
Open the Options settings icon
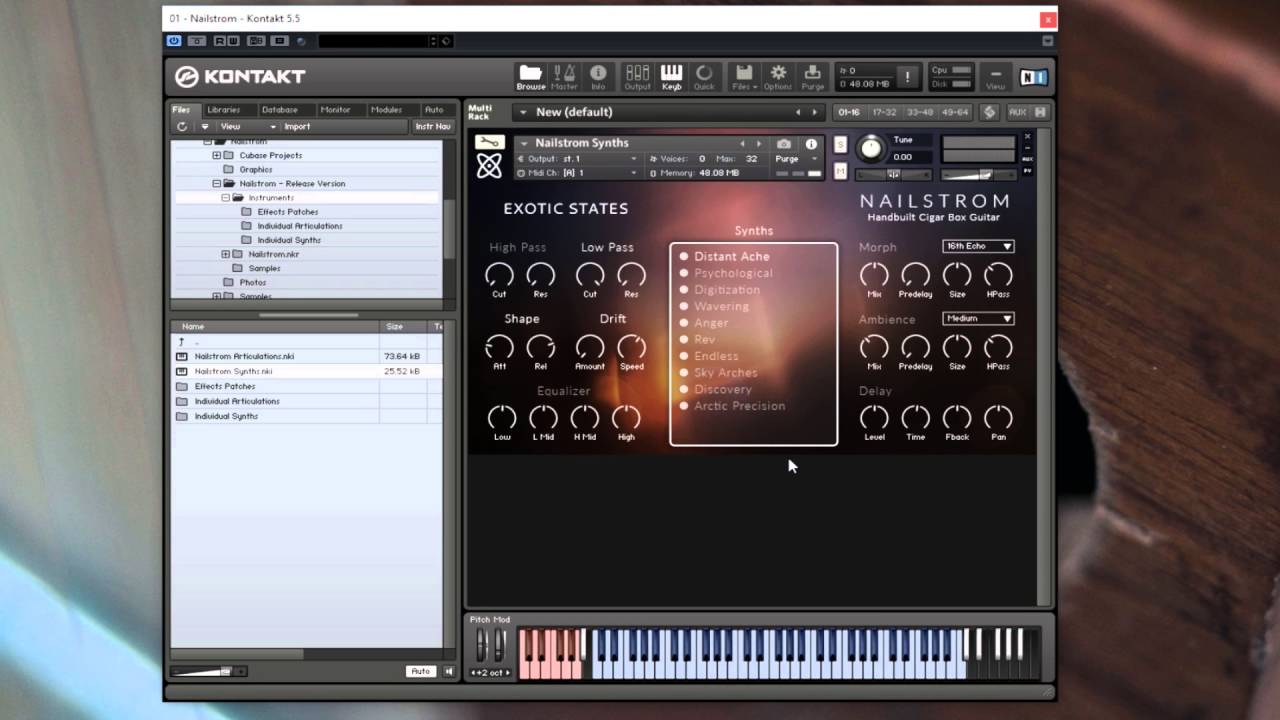click(778, 76)
